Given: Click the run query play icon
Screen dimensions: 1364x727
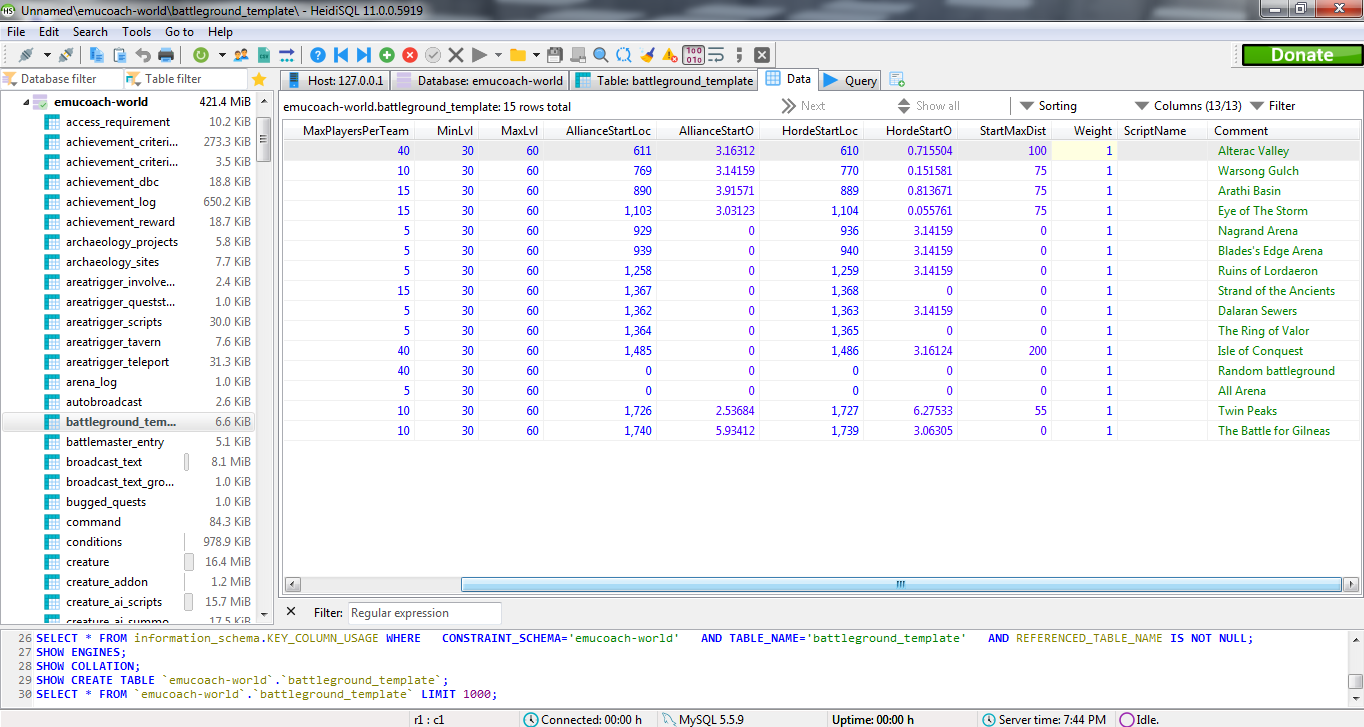Looking at the screenshot, I should tap(479, 55).
